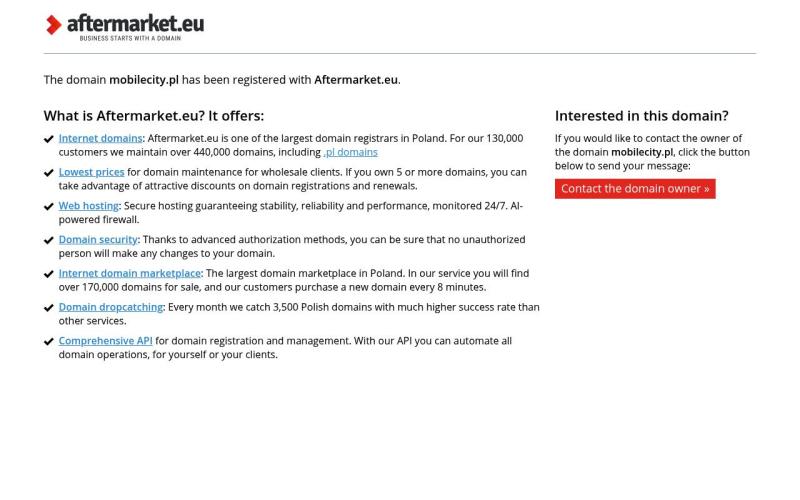The width and height of the screenshot is (800, 500).
Task: Click the Aftermarket.eu logo
Action: tap(124, 25)
